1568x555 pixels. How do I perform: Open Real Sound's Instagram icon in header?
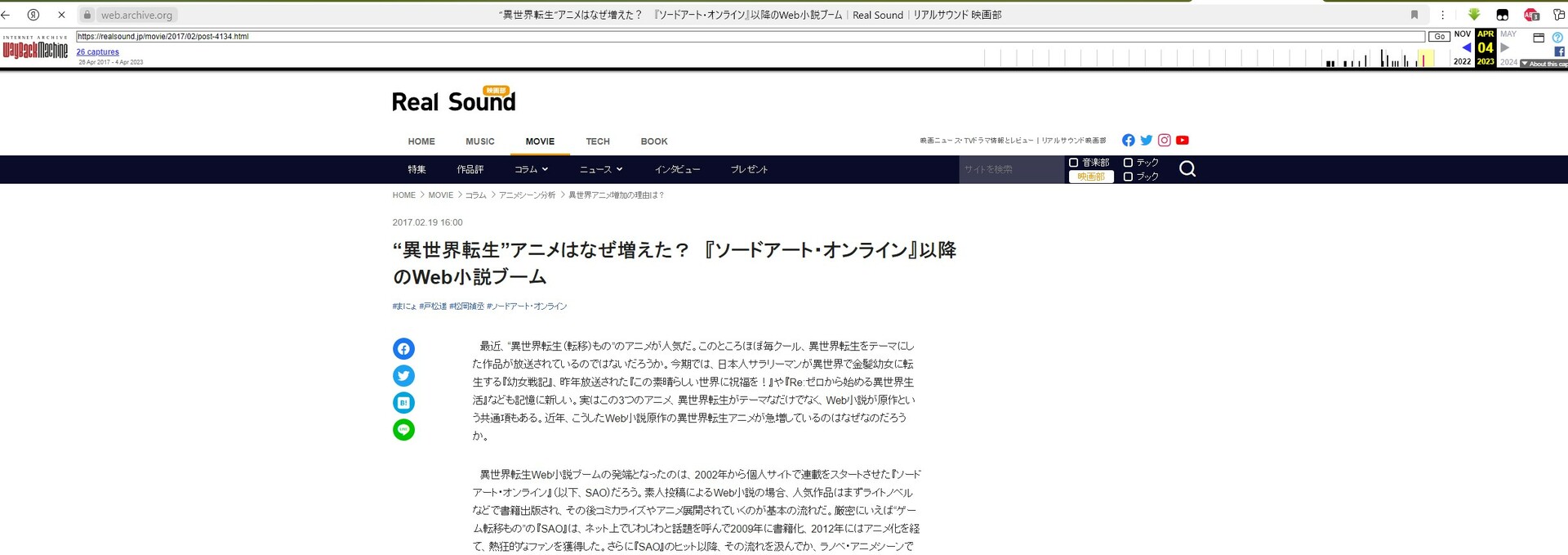point(1164,141)
